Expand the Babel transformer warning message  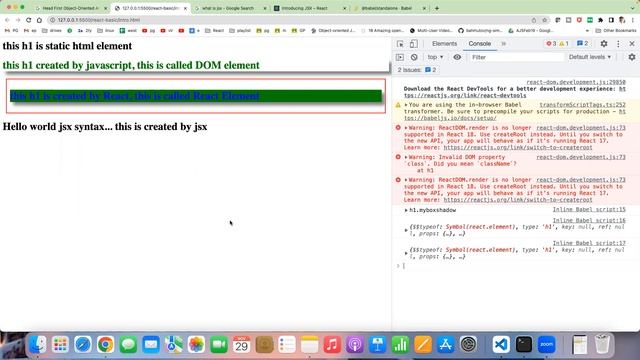[406, 105]
